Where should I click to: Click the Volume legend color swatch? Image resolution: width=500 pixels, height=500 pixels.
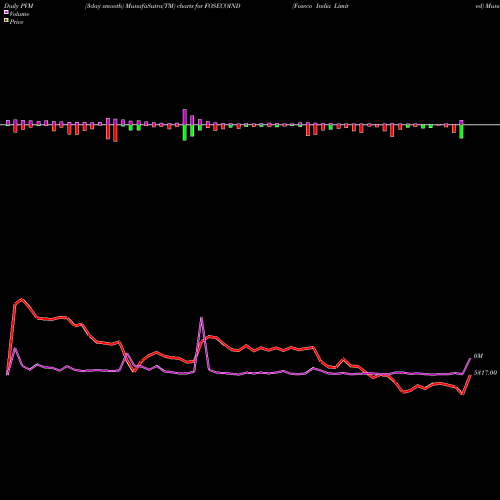coord(6,13)
